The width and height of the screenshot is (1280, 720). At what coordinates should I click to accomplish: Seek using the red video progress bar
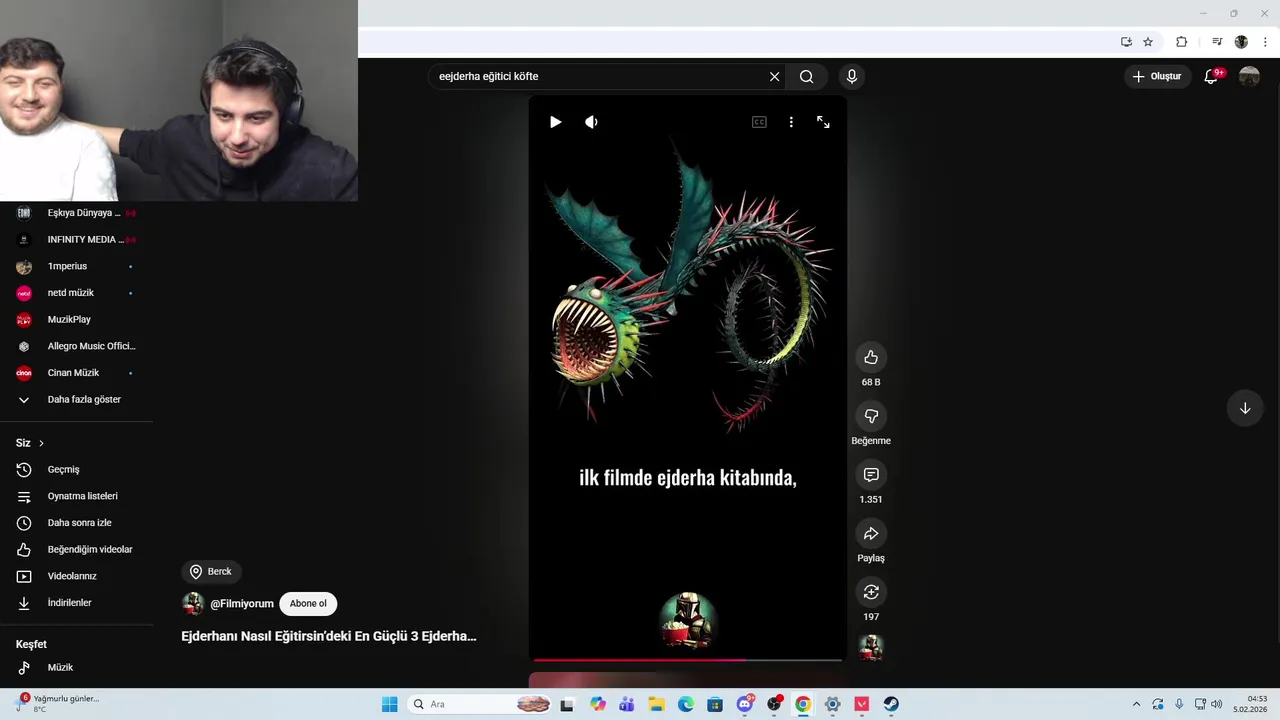[688, 660]
